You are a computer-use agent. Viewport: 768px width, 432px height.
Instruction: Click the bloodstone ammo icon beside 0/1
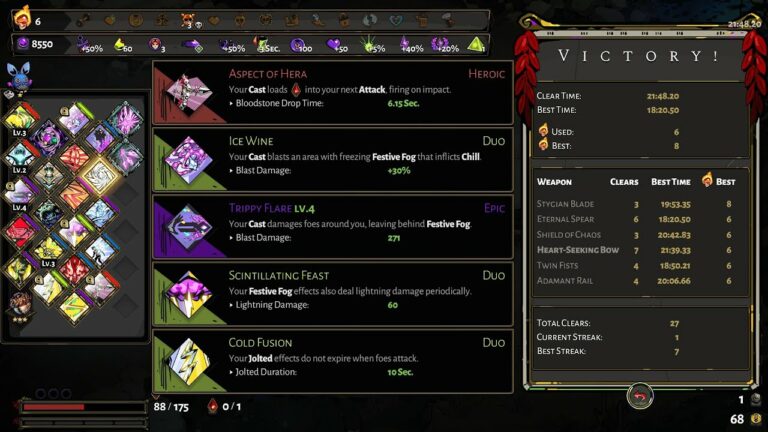[213, 406]
